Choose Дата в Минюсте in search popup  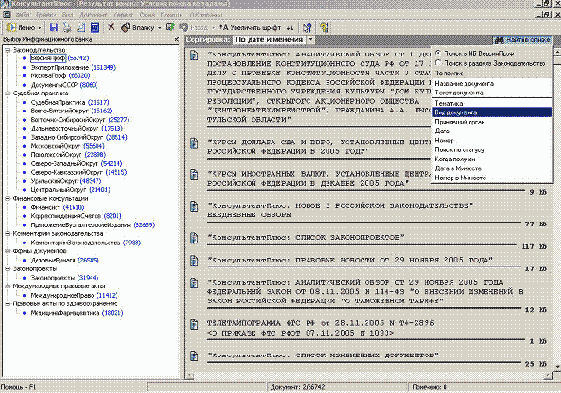pyautogui.click(x=492, y=168)
